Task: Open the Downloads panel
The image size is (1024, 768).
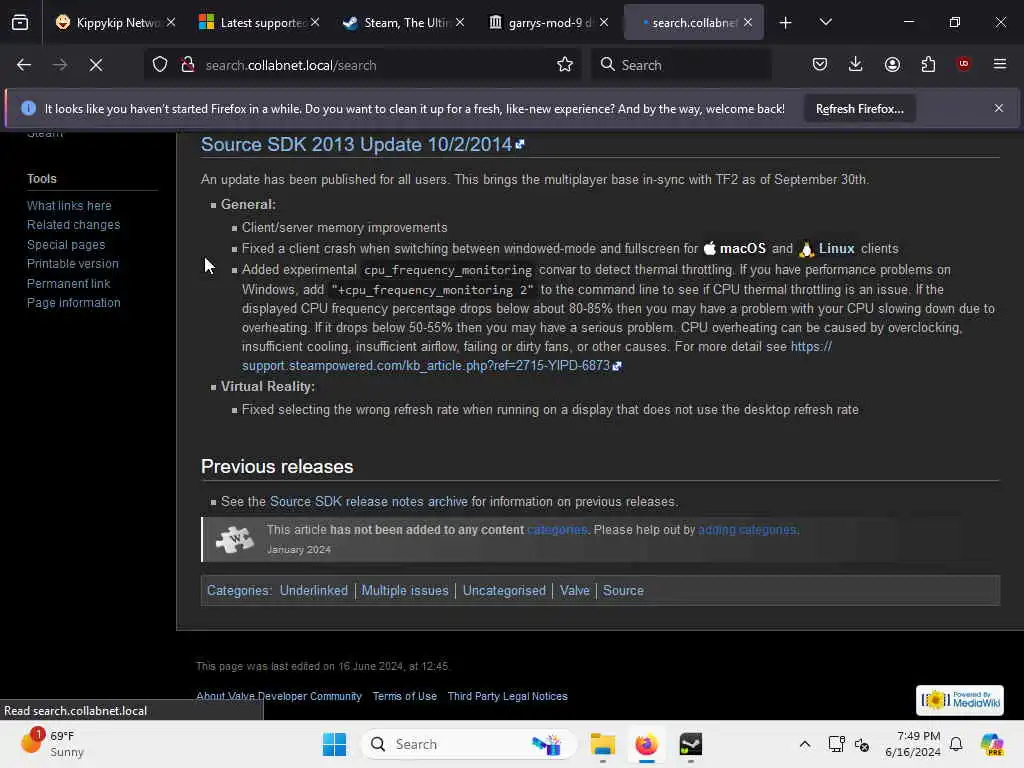Action: pyautogui.click(x=856, y=64)
